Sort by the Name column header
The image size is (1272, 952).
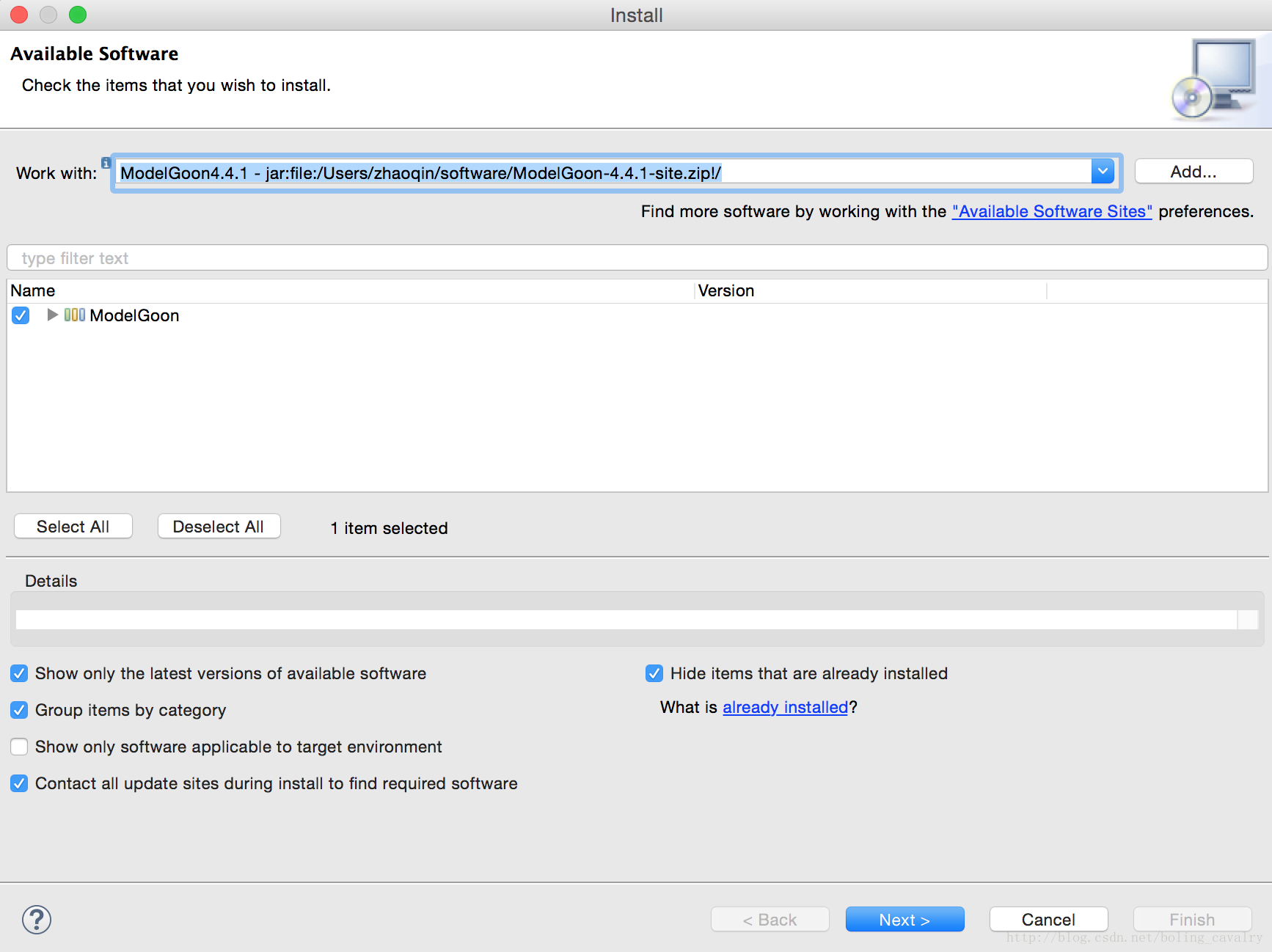pyautogui.click(x=351, y=290)
